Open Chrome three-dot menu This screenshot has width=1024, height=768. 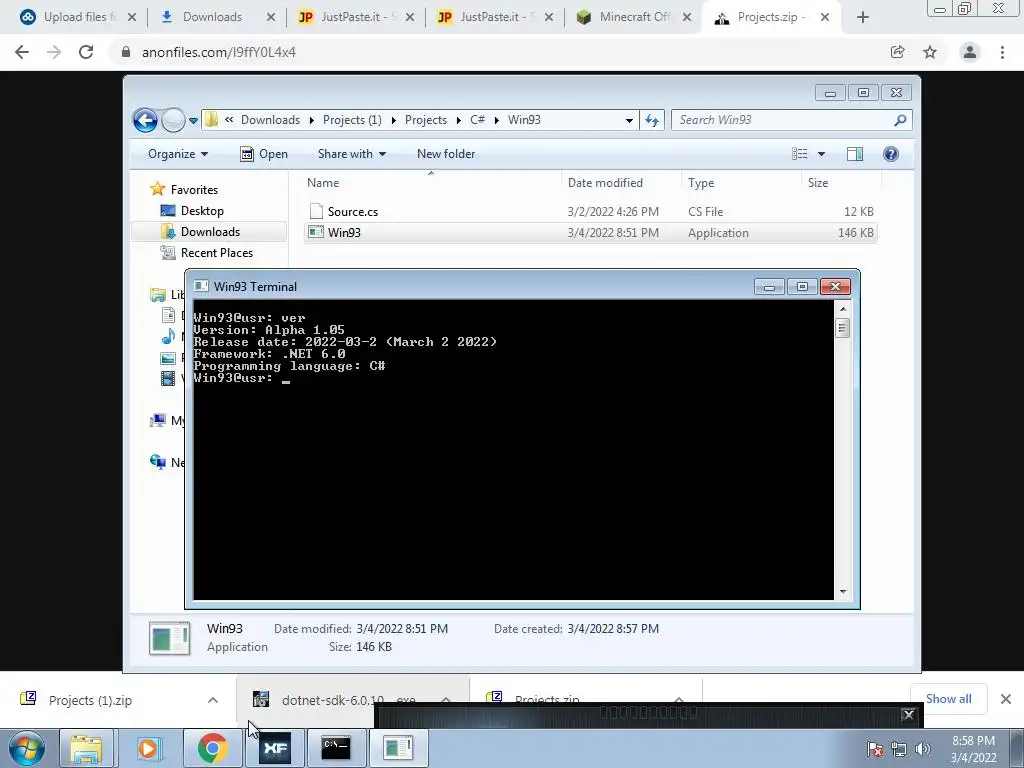pos(1002,52)
